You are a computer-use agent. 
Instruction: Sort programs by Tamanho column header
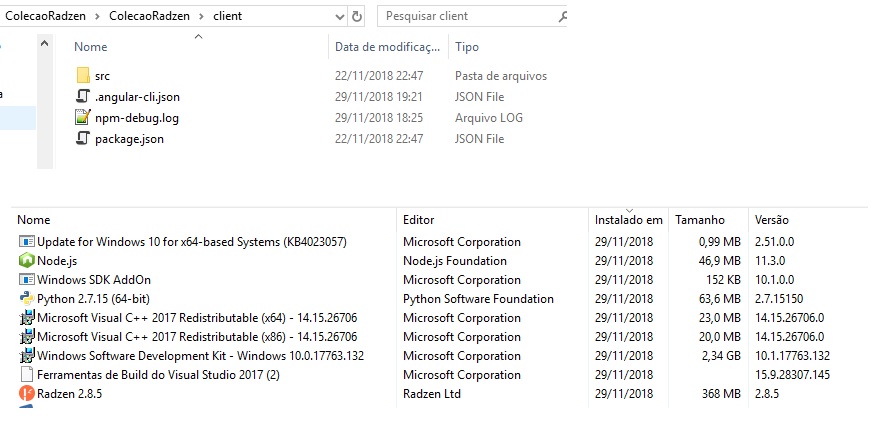click(700, 220)
